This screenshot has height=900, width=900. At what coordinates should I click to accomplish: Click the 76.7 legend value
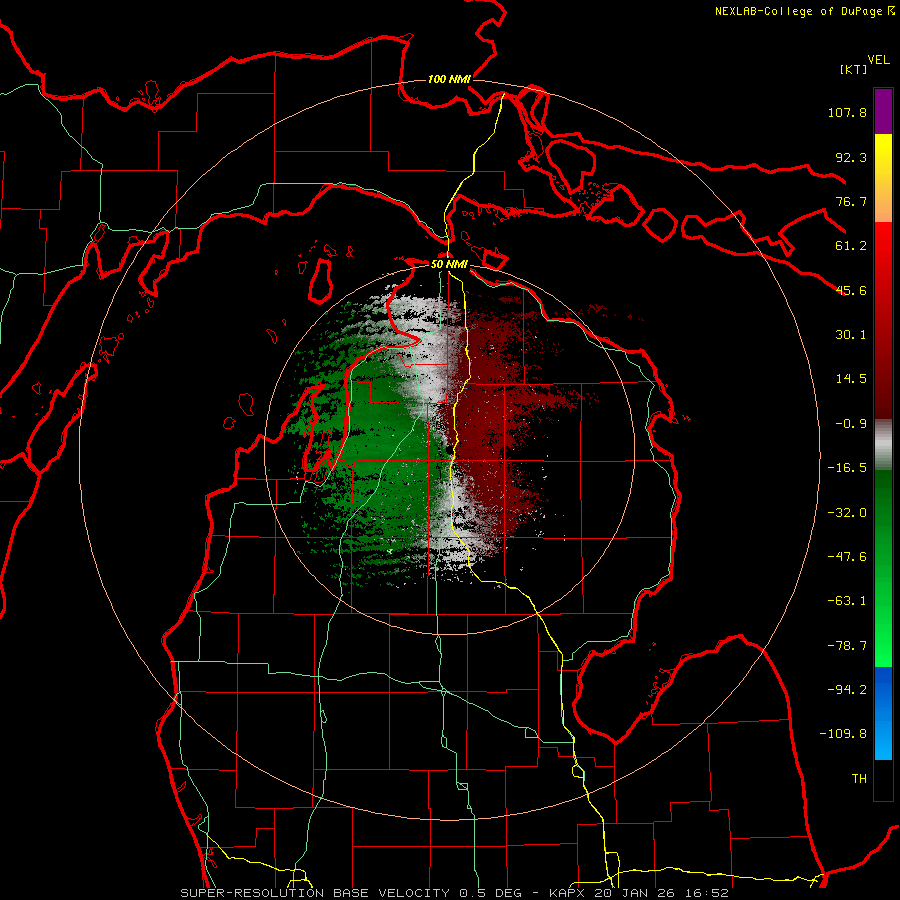tap(851, 201)
